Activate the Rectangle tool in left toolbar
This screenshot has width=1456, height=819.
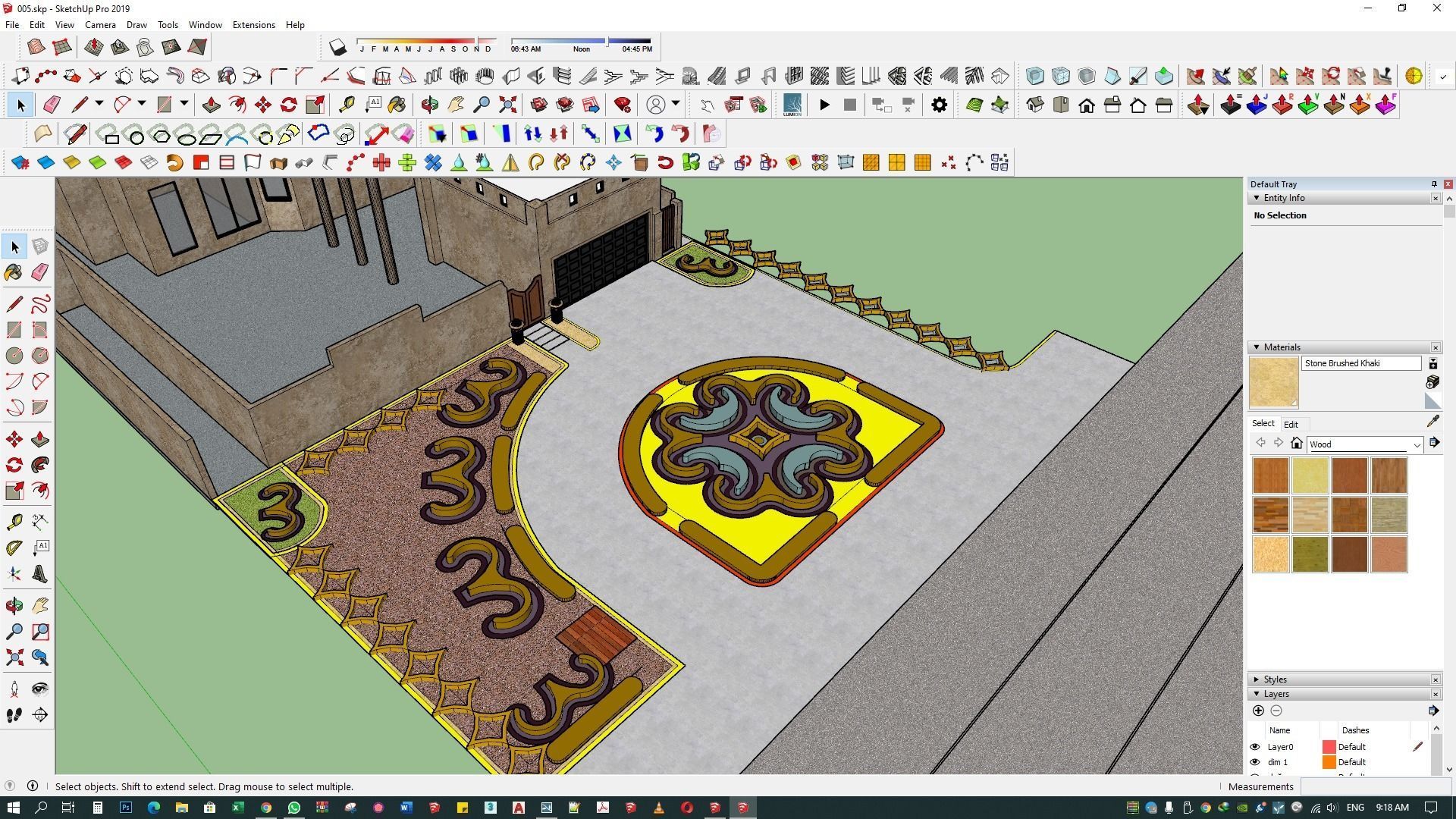(x=14, y=330)
